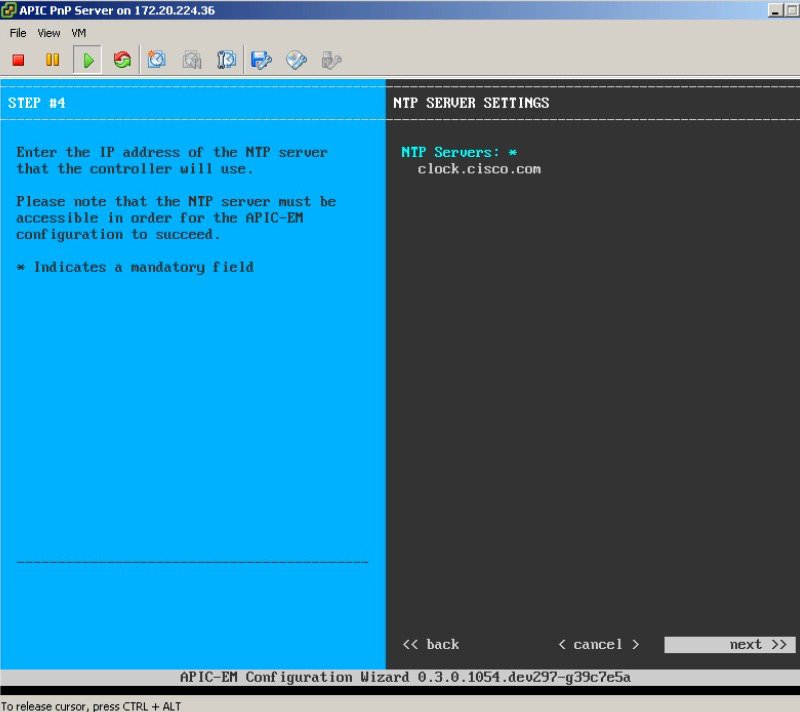Click the green Power On play icon
Image resolution: width=800 pixels, height=712 pixels.
pos(88,60)
